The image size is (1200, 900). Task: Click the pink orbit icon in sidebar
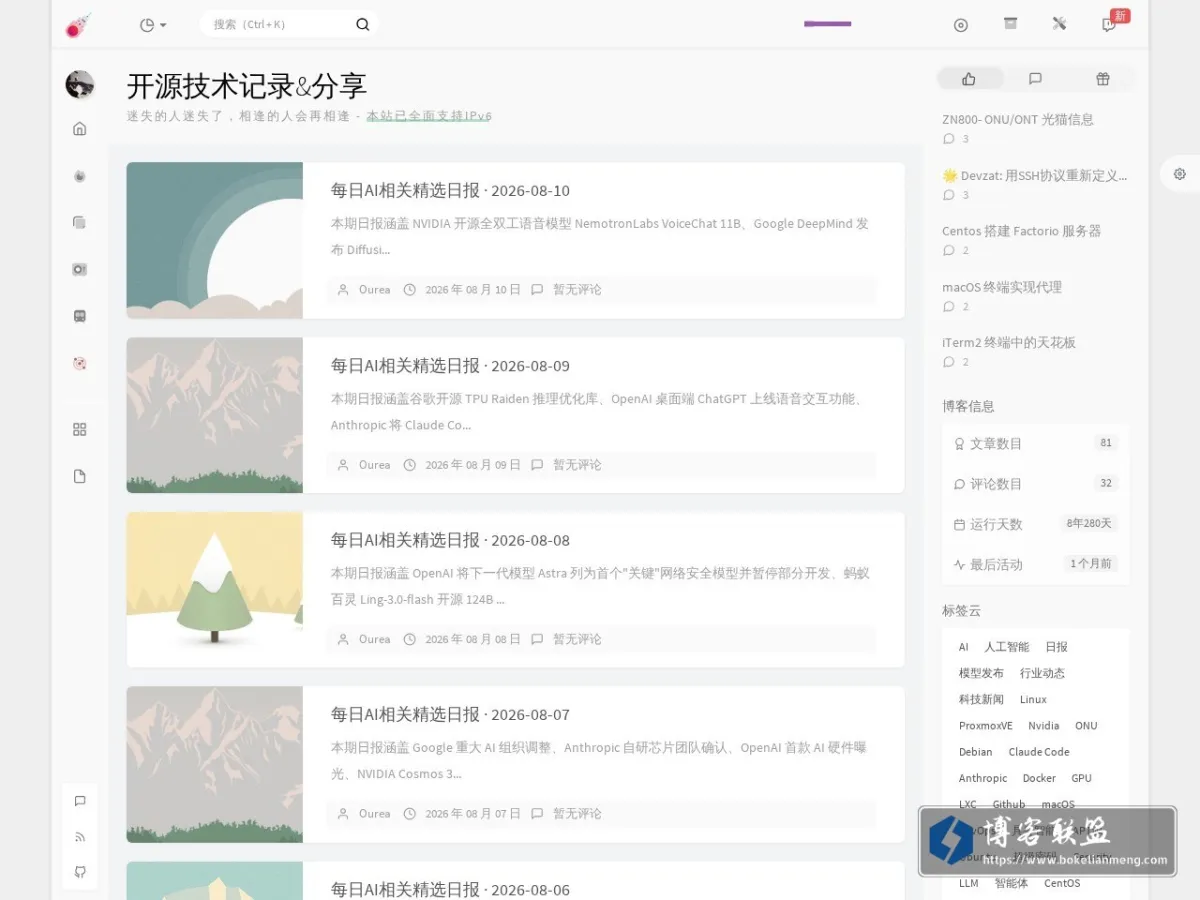coord(80,363)
